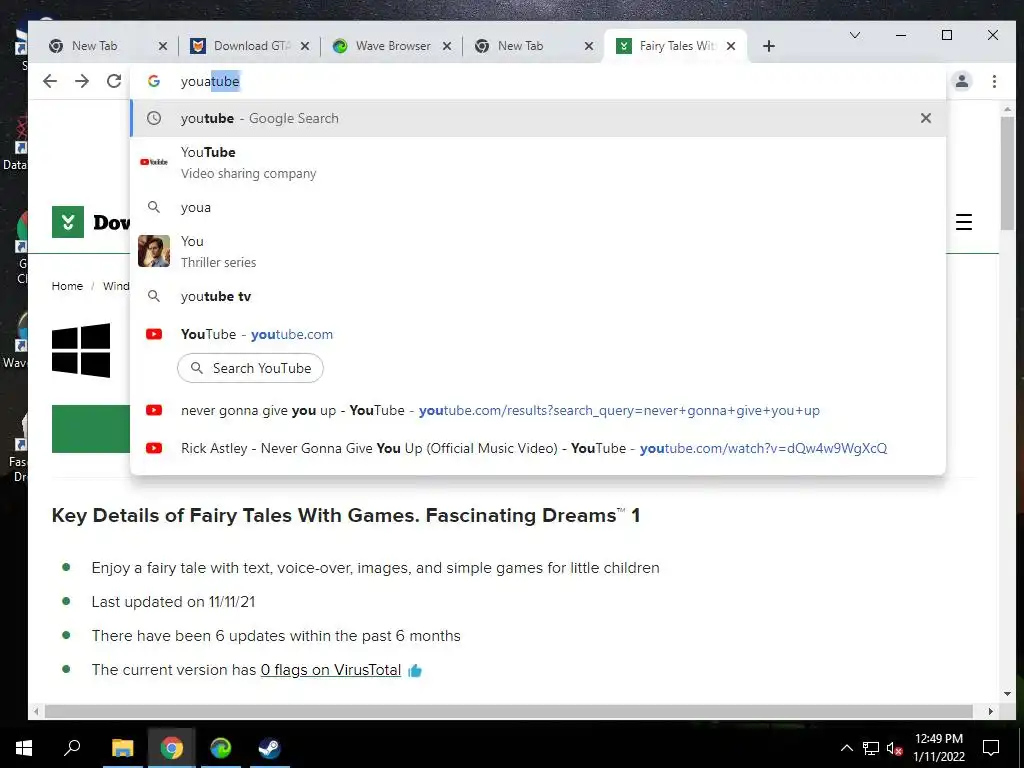Image resolution: width=1024 pixels, height=768 pixels.
Task: Open the YouTube - youtube.com suggestion
Action: [x=538, y=334]
